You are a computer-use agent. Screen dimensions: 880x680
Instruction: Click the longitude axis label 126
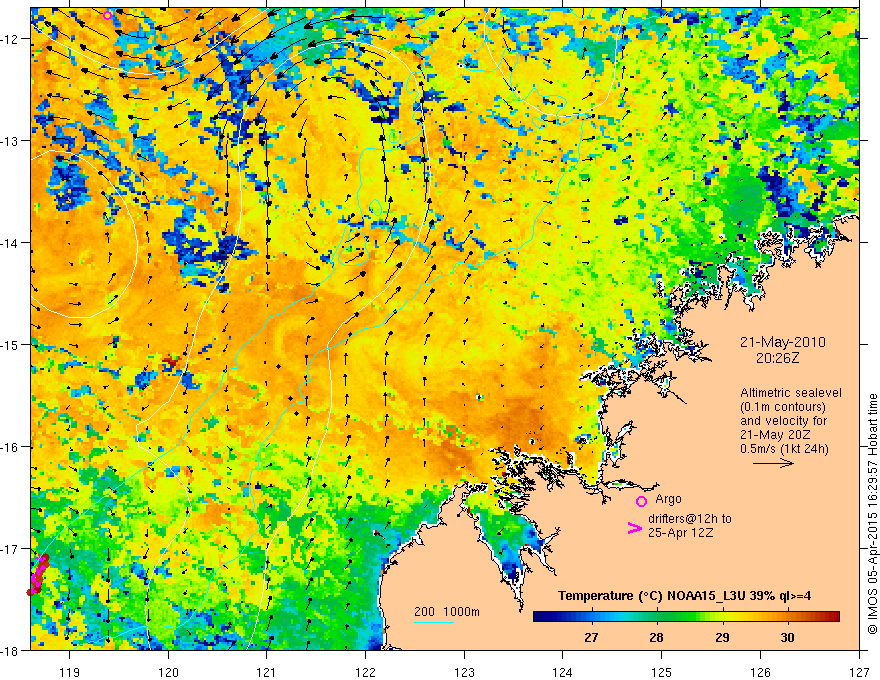760,672
